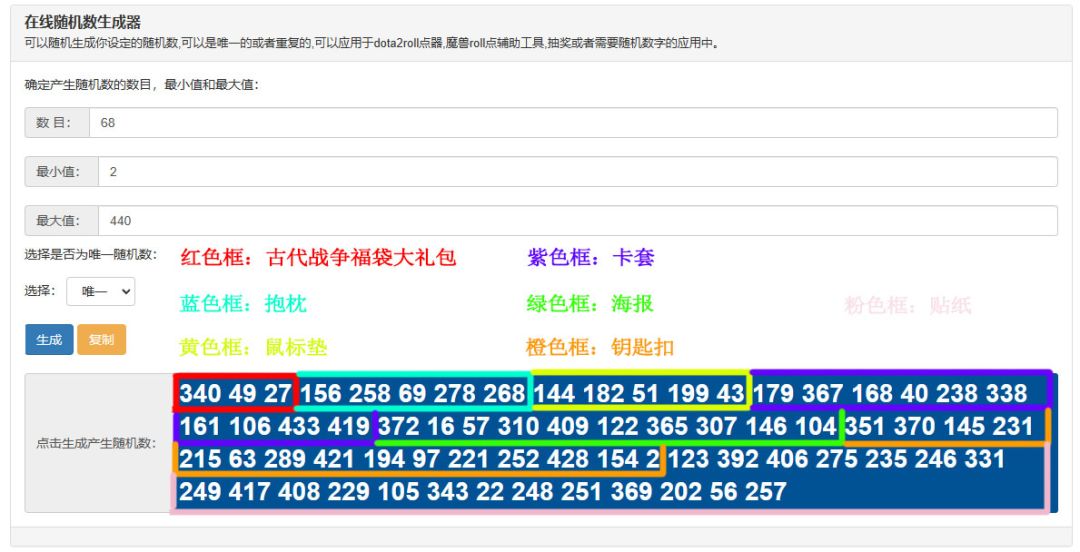
Task: Click the number 392 in results
Action: pos(739,459)
